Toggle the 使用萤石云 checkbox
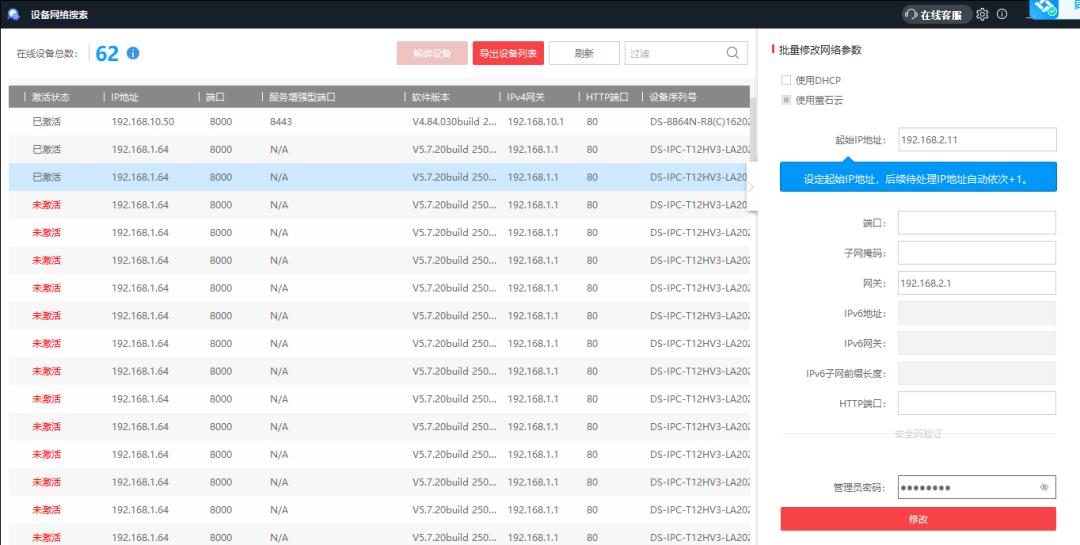Viewport: 1080px width, 545px height. click(x=786, y=100)
